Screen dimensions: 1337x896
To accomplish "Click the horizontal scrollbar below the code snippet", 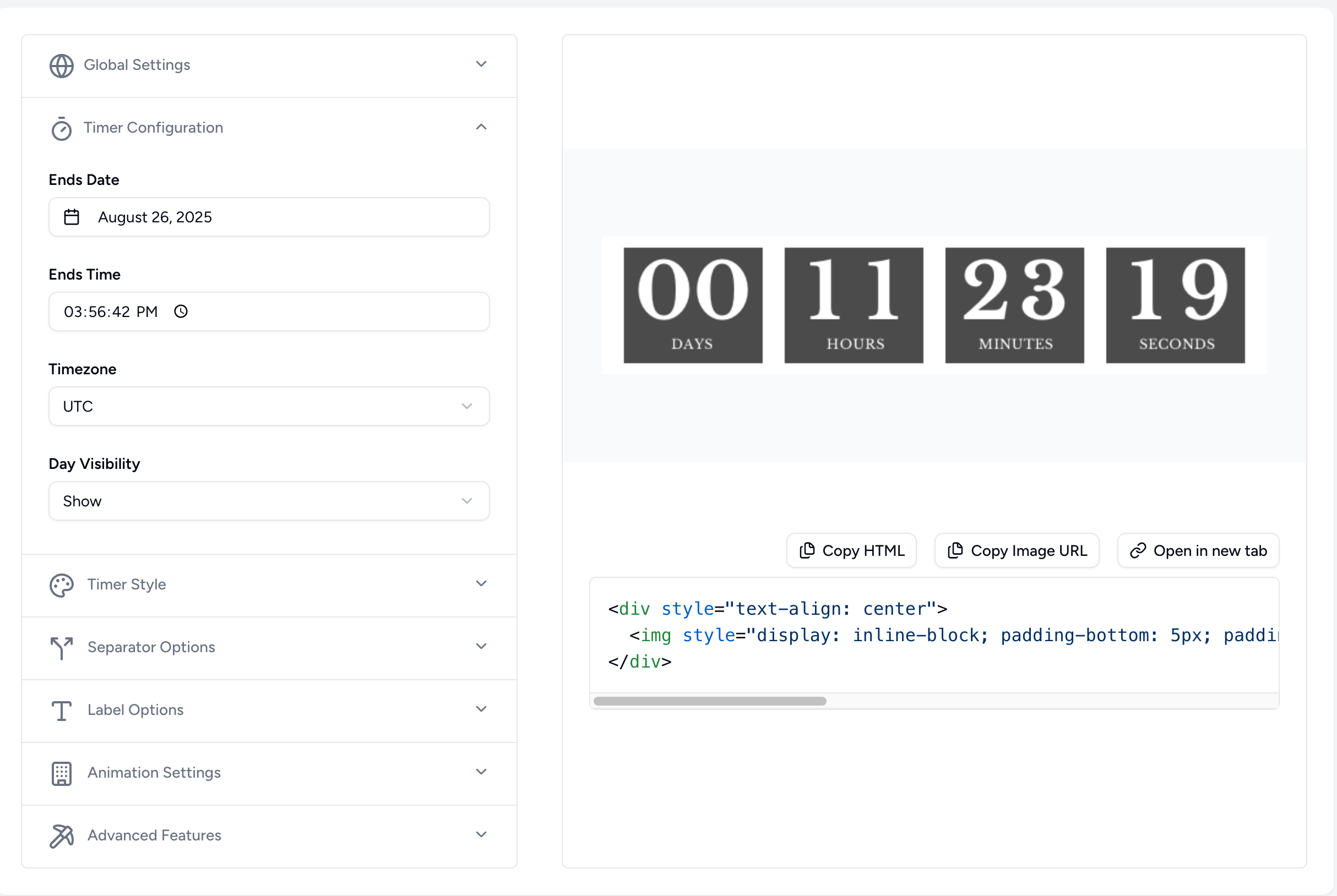I will pos(710,701).
